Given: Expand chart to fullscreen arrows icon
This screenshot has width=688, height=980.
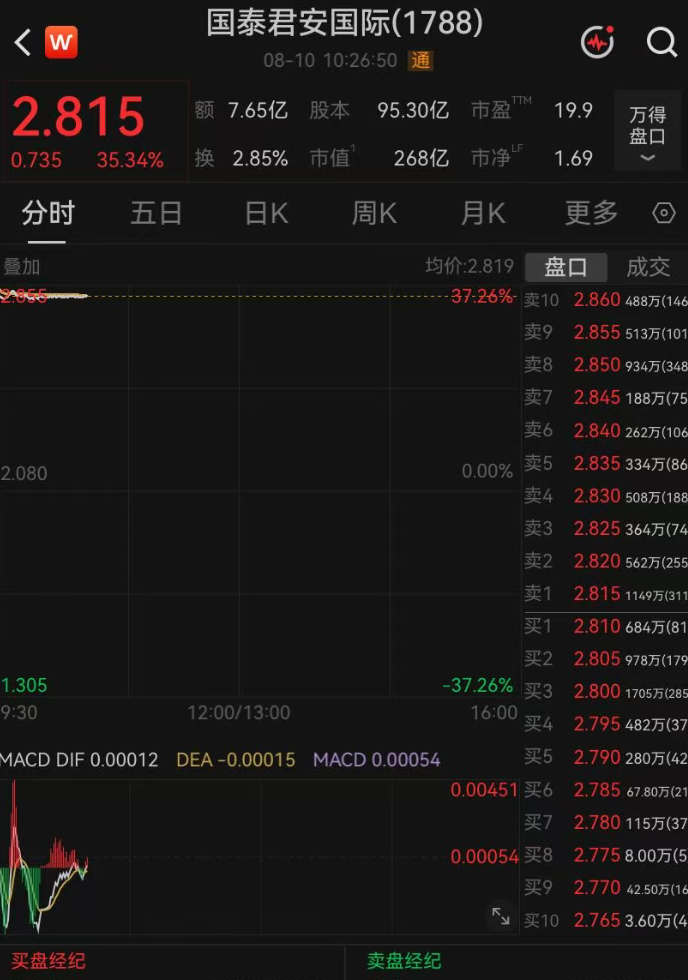Looking at the screenshot, I should pos(501,916).
